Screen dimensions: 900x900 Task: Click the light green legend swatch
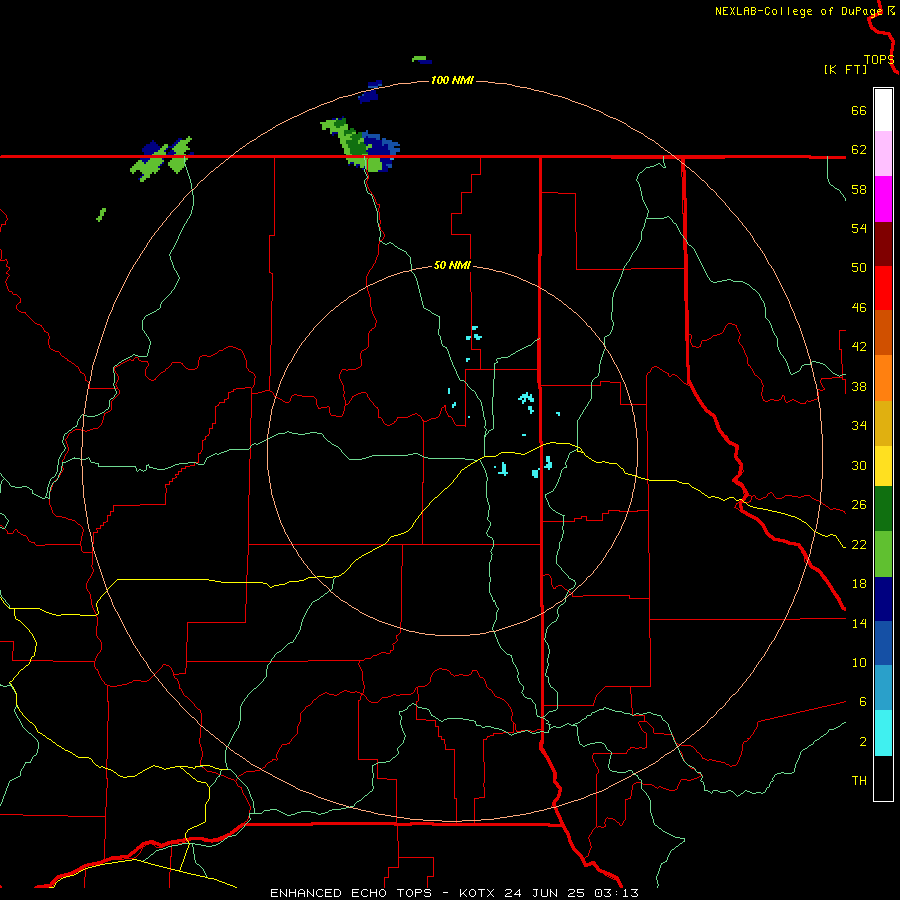(883, 554)
